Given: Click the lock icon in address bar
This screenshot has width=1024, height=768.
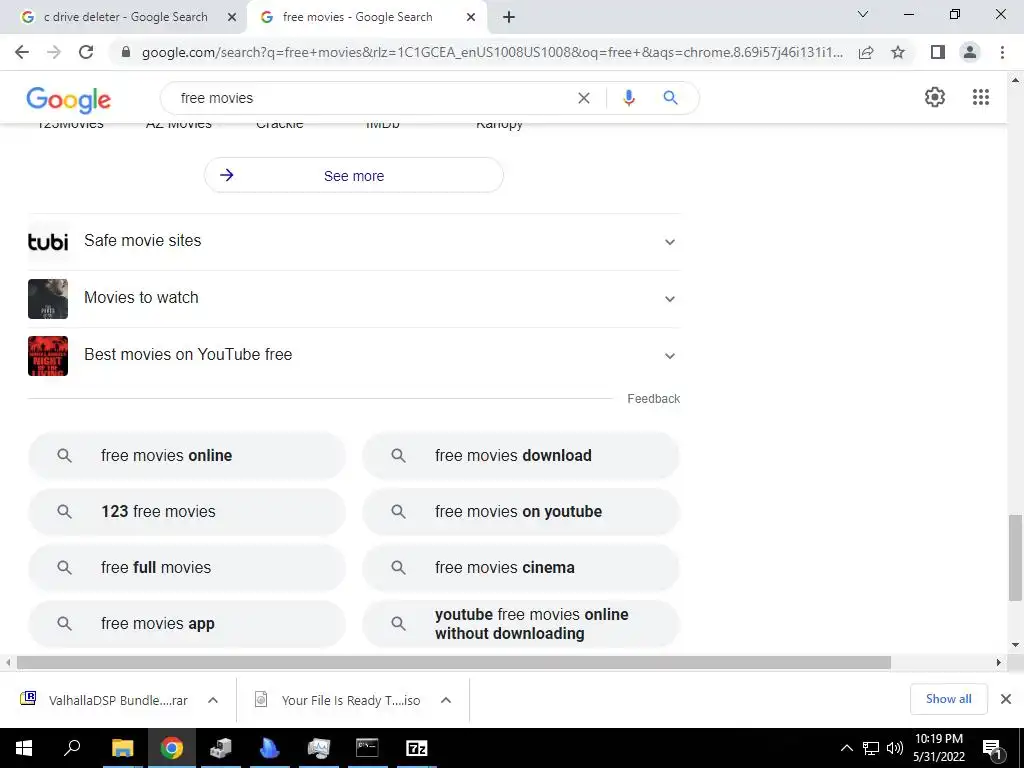Looking at the screenshot, I should (x=126, y=52).
